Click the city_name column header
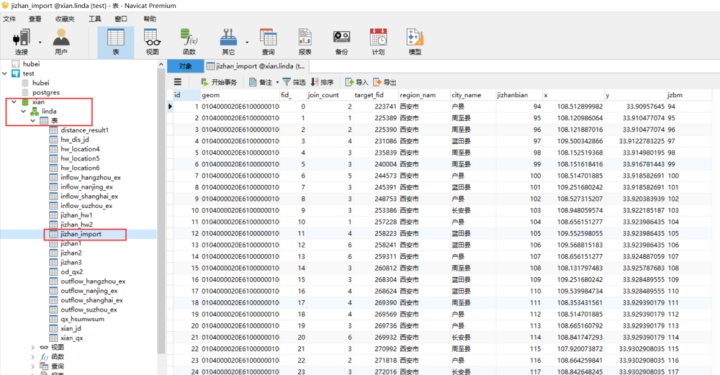Viewport: 720px width, 375px height. [472, 95]
